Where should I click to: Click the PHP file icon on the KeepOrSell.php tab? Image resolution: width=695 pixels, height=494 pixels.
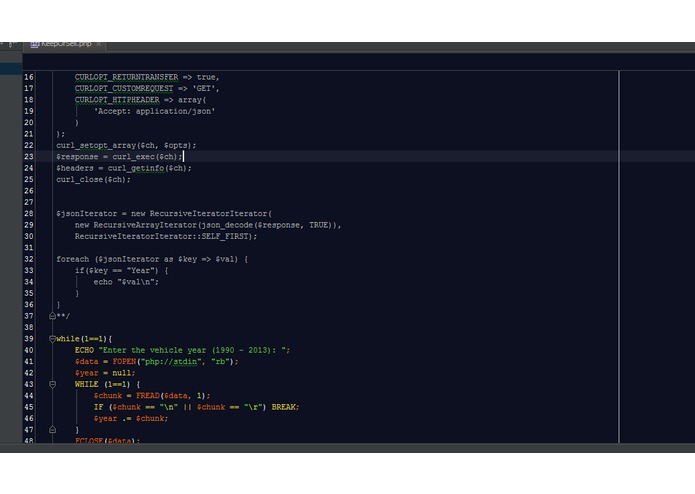35,44
